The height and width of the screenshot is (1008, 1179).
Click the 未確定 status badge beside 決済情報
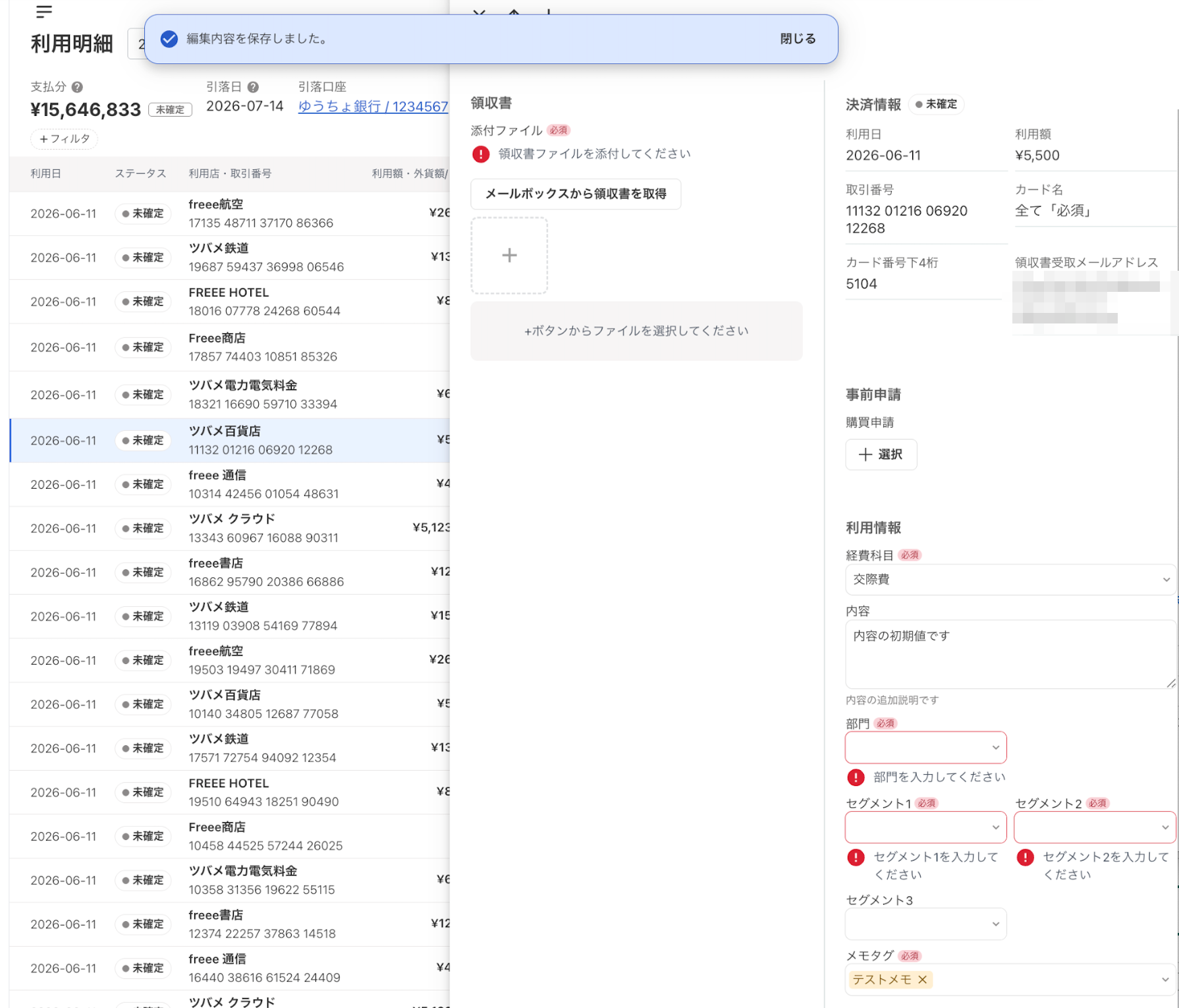(x=936, y=104)
